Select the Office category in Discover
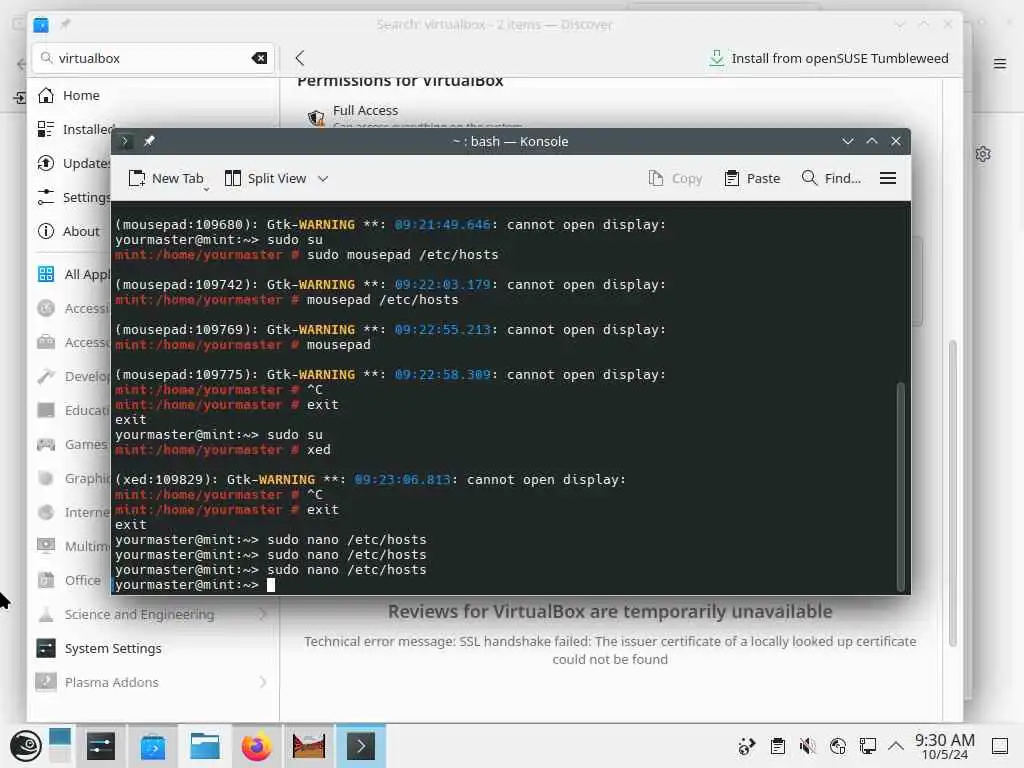Image resolution: width=1024 pixels, height=768 pixels. pos(72,580)
